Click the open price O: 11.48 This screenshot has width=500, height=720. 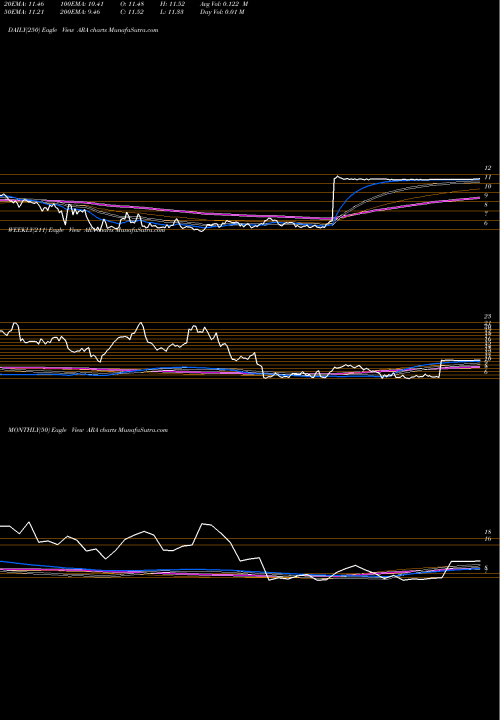click(134, 4)
